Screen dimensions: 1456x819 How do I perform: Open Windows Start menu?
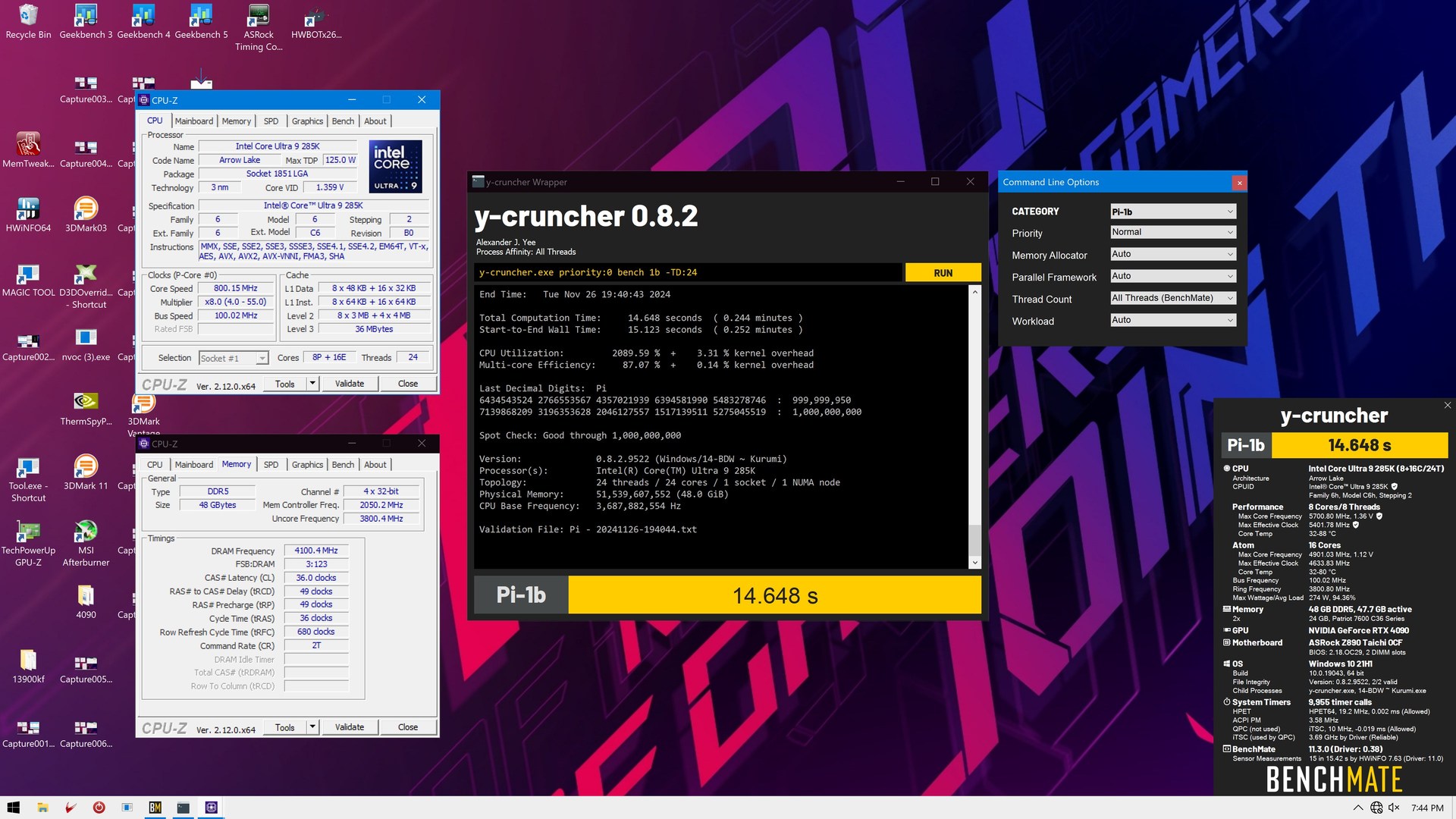[x=13, y=808]
